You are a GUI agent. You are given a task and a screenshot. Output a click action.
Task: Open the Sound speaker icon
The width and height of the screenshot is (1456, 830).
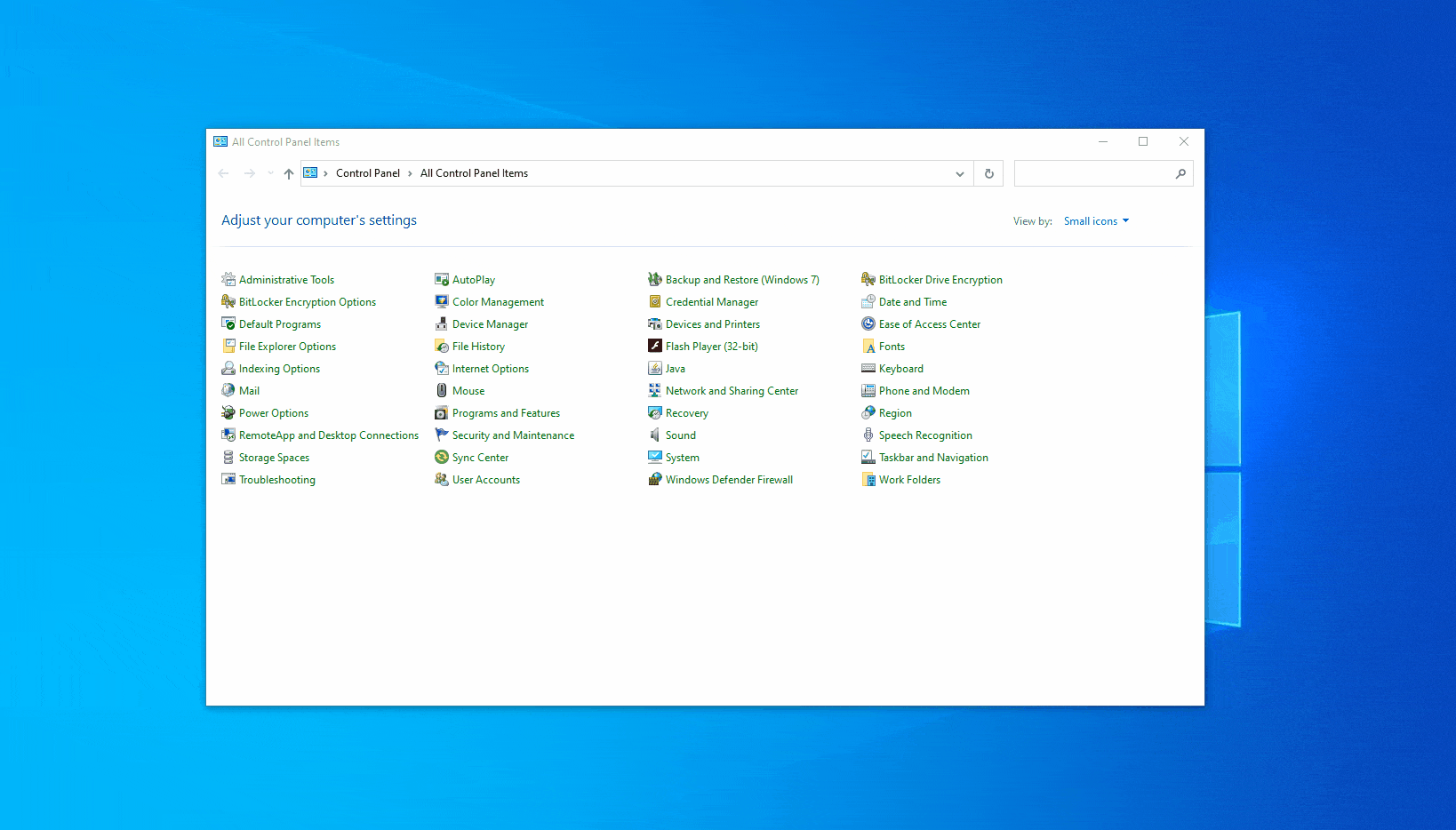pyautogui.click(x=655, y=435)
